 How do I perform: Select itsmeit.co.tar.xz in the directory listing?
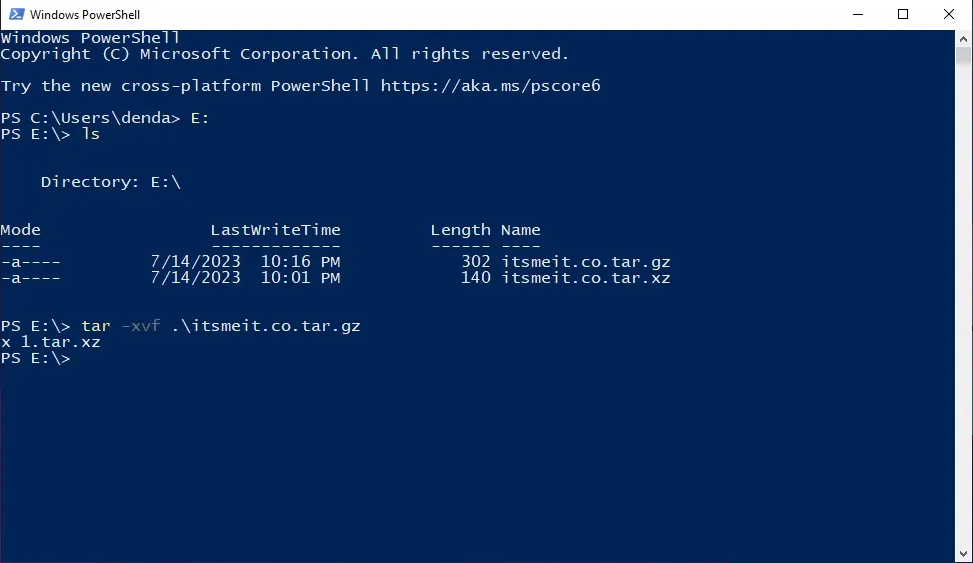[585, 278]
